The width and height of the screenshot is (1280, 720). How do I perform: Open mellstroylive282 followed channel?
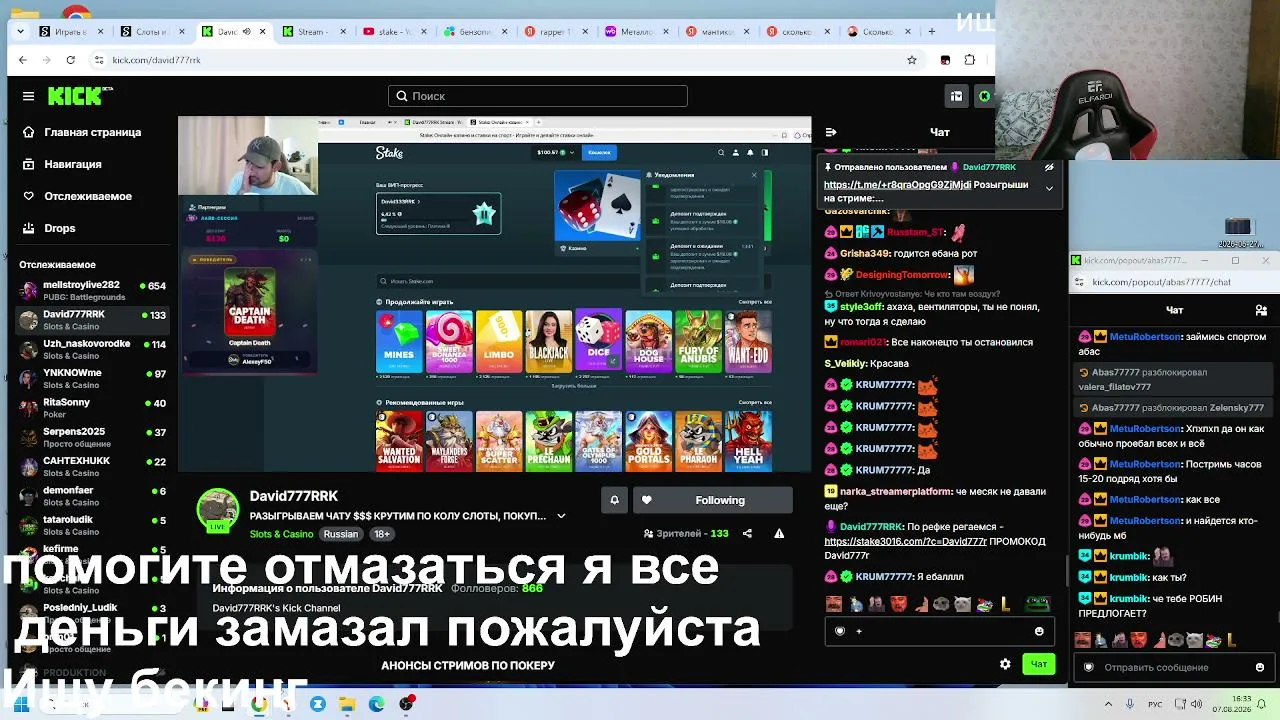92,290
